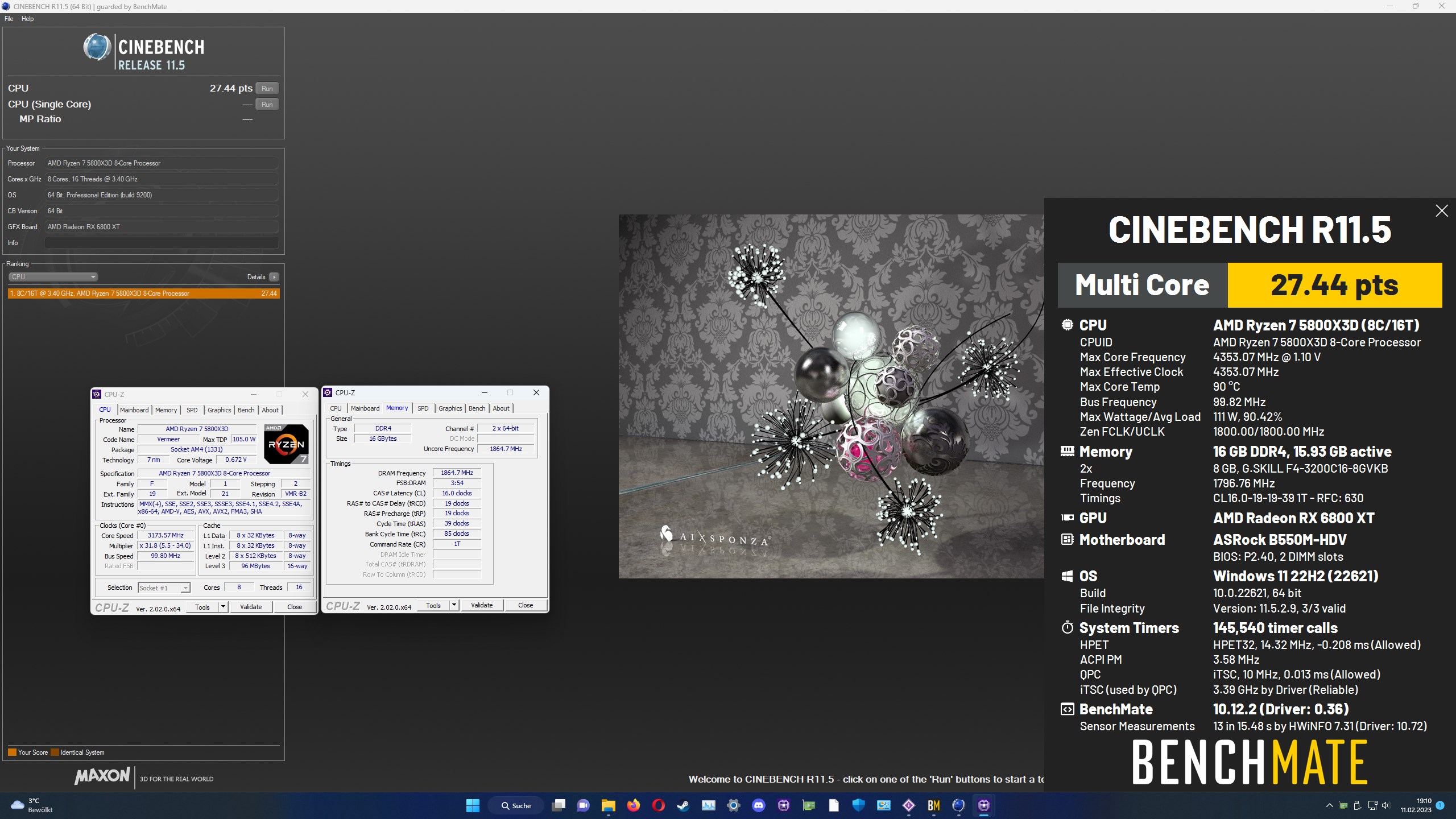Image resolution: width=1456 pixels, height=819 pixels.
Task: Open the Control Panel taskbar icon
Action: [x=884, y=805]
